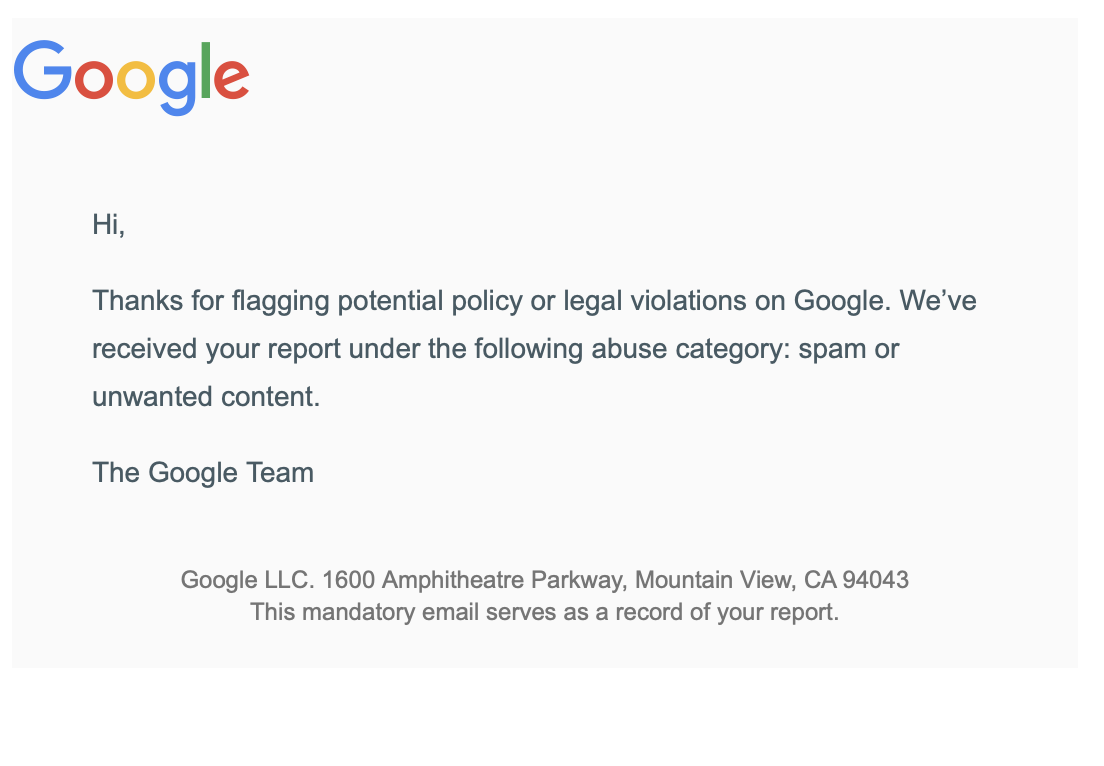Click the "Hi," greeting text
The height and width of the screenshot is (766, 1104).
(x=108, y=225)
